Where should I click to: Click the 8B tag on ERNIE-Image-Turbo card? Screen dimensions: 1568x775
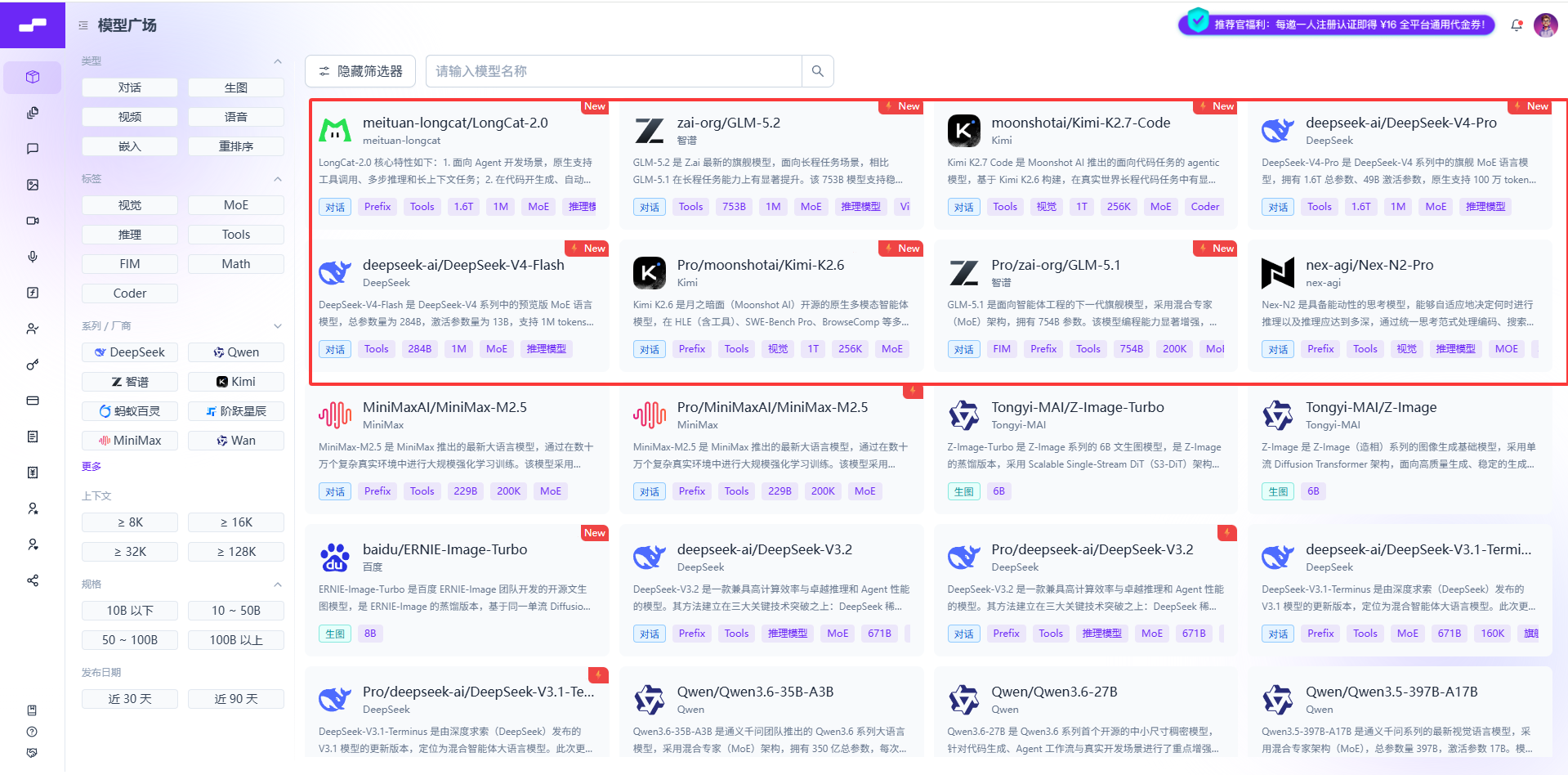click(x=370, y=634)
